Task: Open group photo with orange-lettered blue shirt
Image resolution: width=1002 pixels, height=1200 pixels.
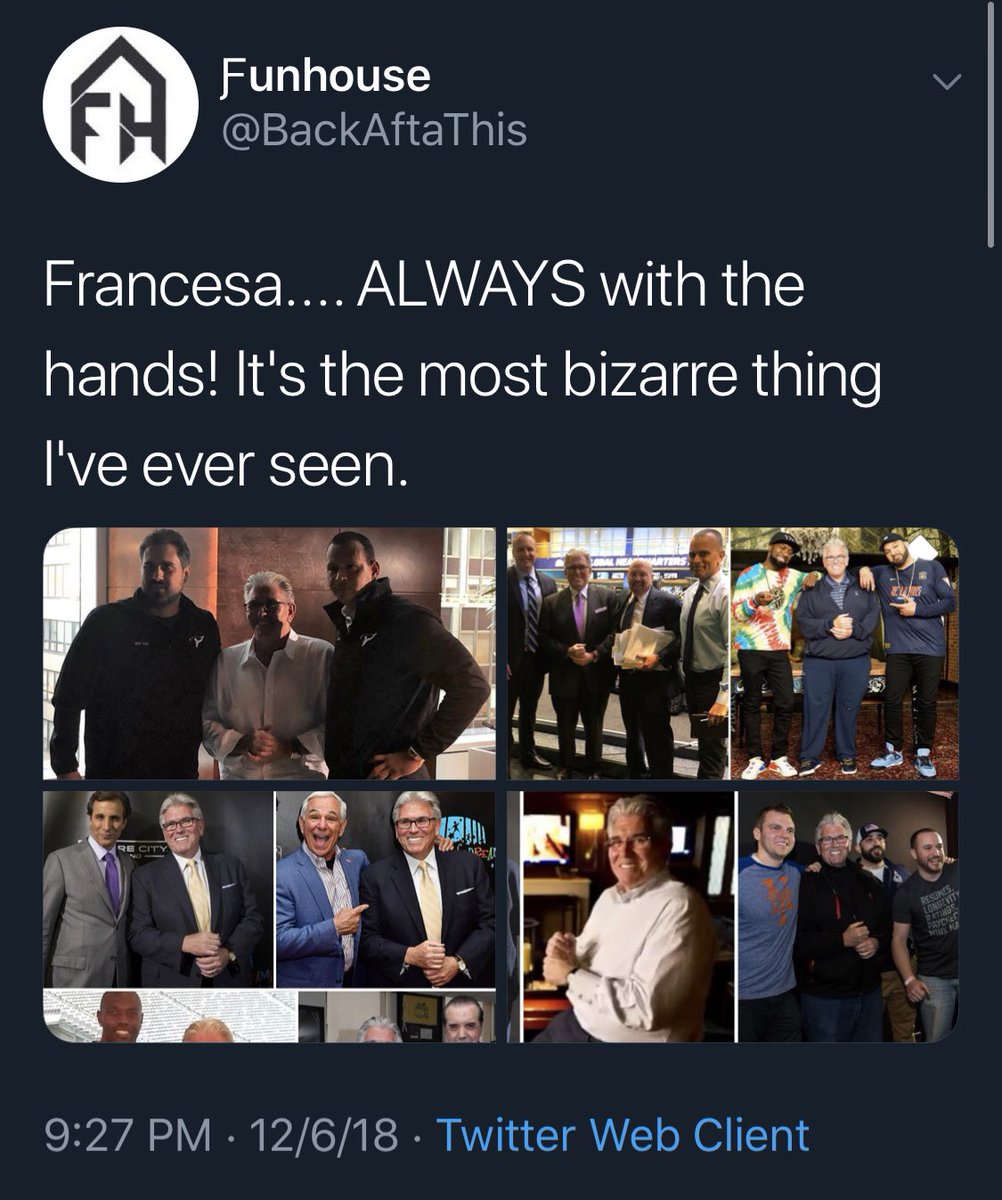Action: point(848,916)
